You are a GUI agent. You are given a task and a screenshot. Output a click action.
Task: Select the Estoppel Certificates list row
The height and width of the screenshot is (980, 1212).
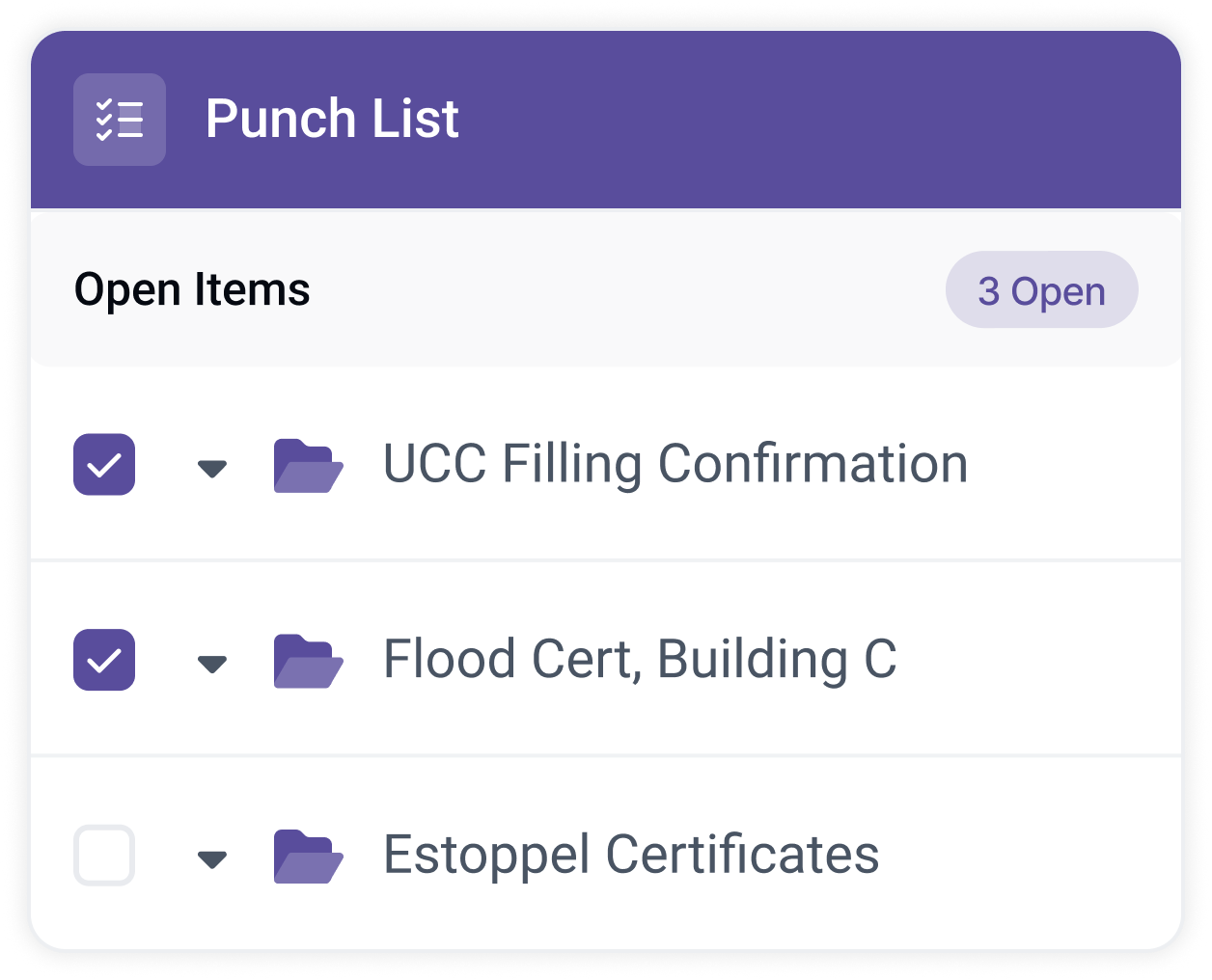pos(606,855)
